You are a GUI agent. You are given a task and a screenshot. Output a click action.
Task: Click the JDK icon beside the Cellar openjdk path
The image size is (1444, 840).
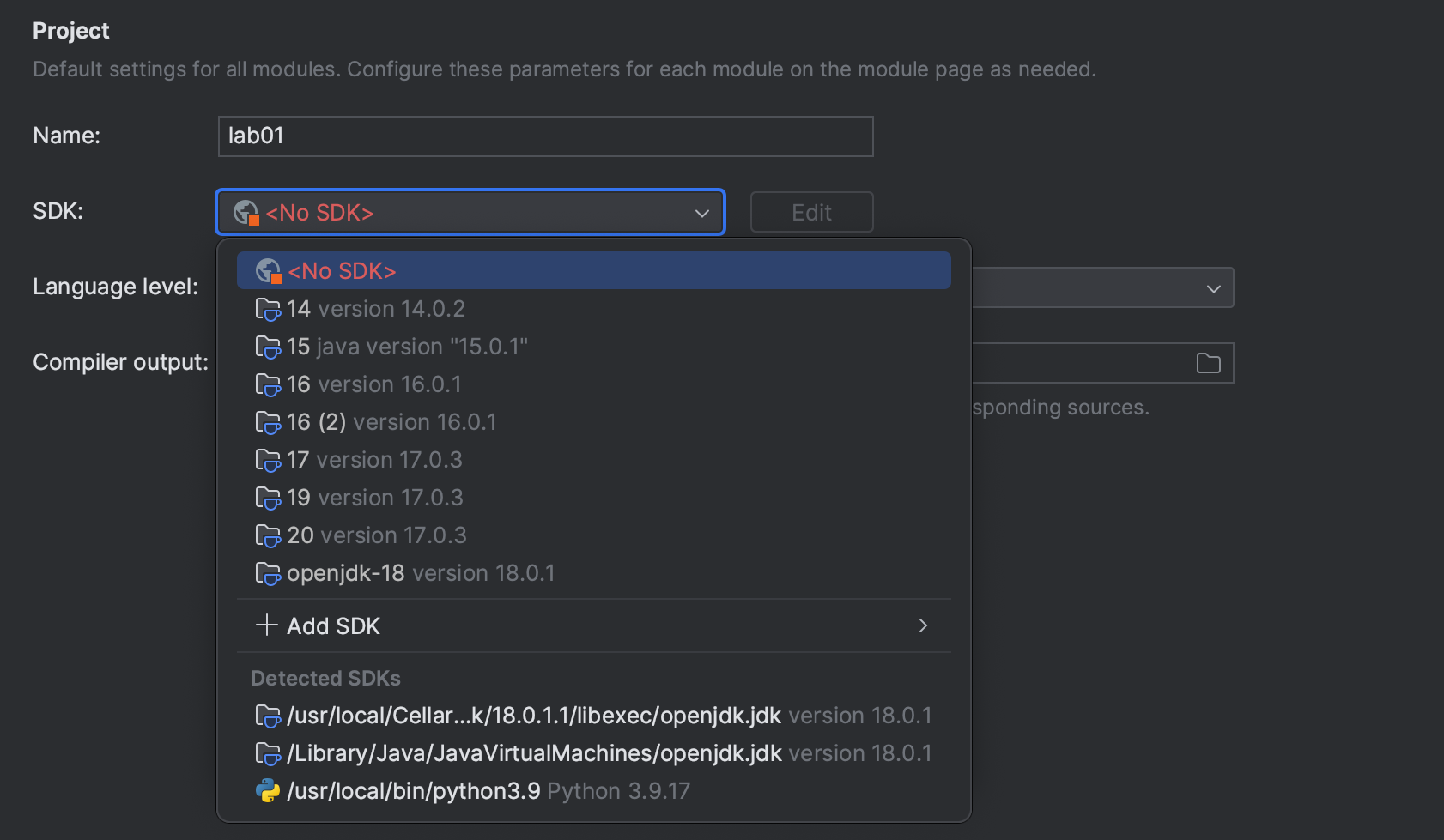(x=268, y=715)
